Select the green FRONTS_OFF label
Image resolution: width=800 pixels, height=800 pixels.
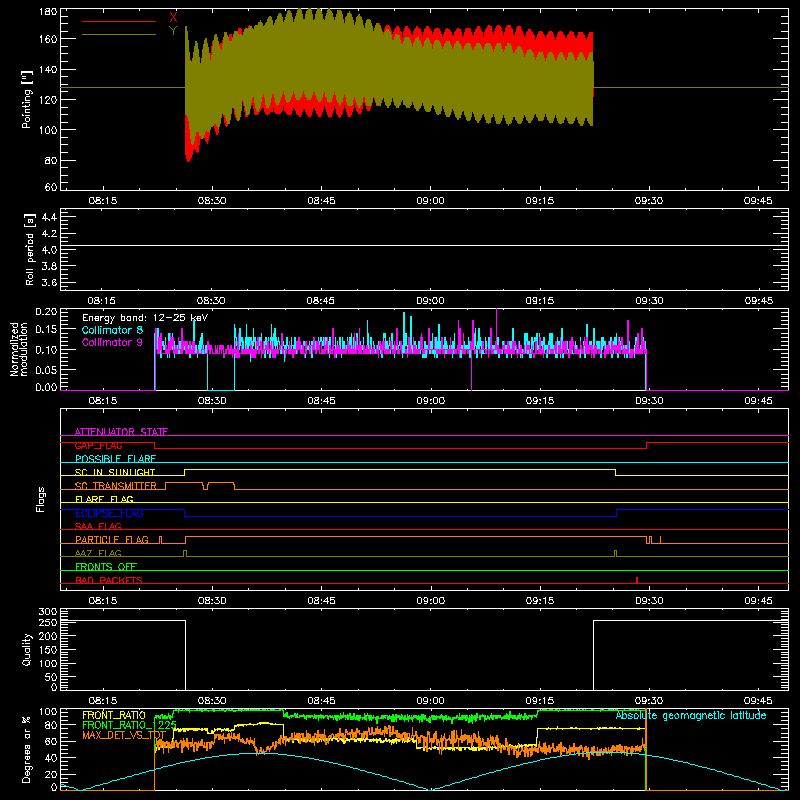pyautogui.click(x=106, y=566)
